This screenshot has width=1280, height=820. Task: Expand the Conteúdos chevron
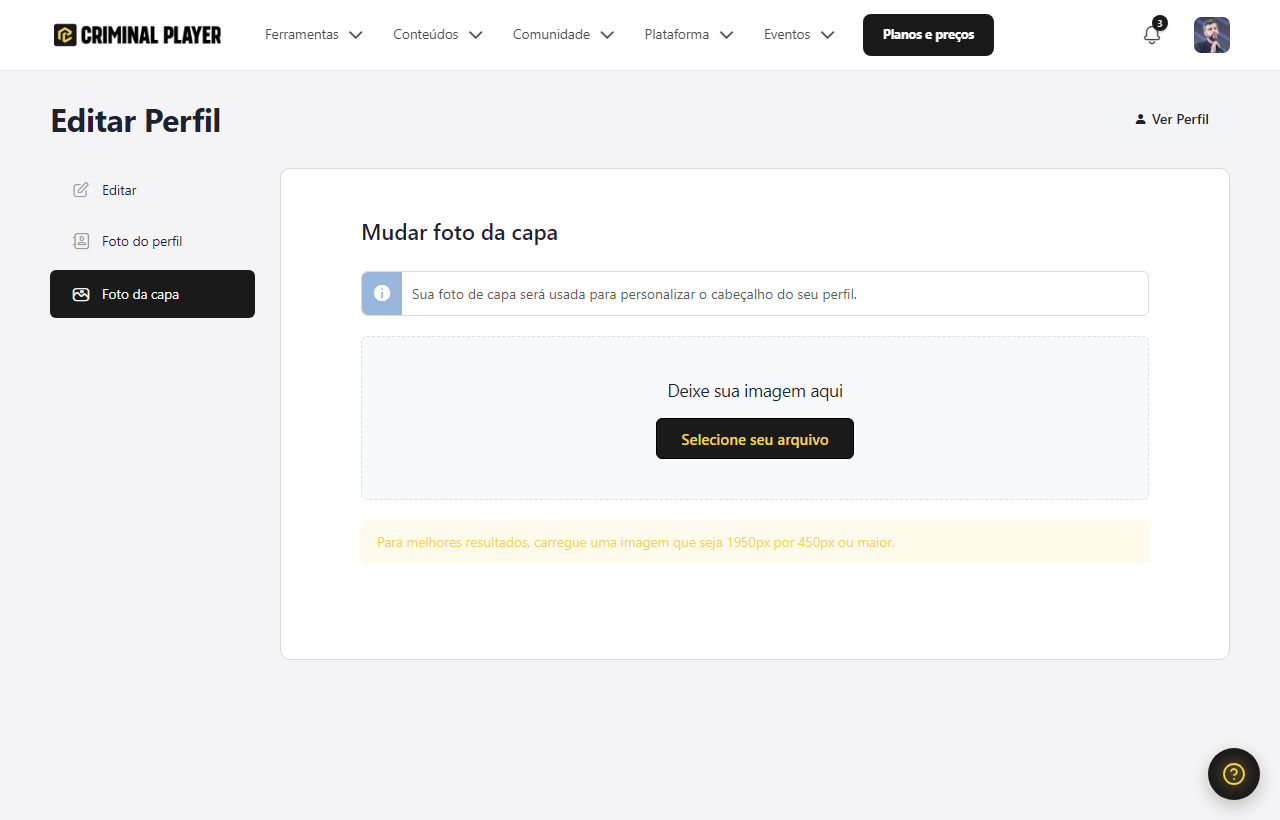[x=476, y=35]
